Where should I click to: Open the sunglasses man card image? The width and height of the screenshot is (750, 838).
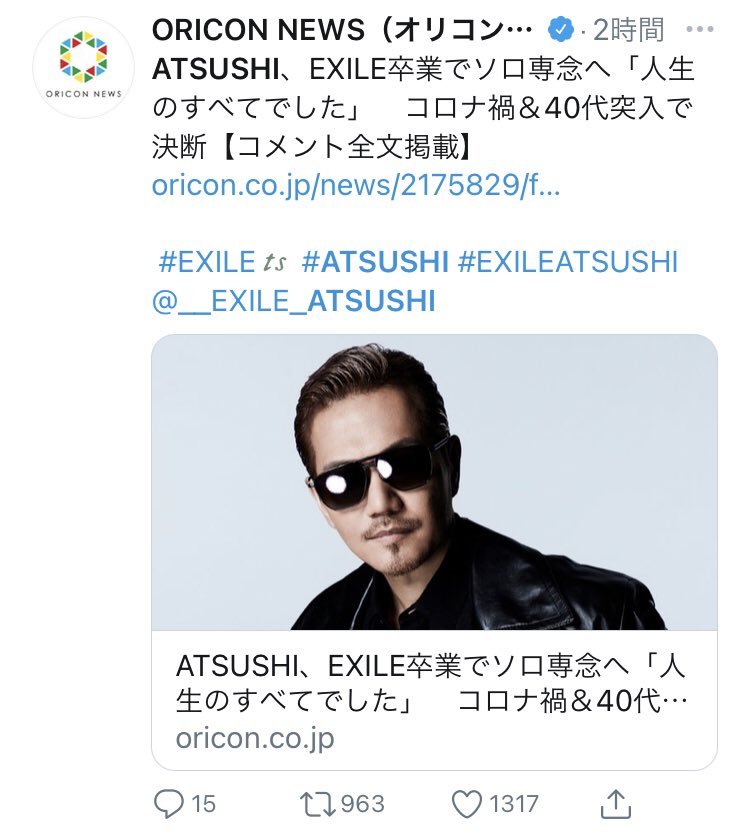(434, 482)
